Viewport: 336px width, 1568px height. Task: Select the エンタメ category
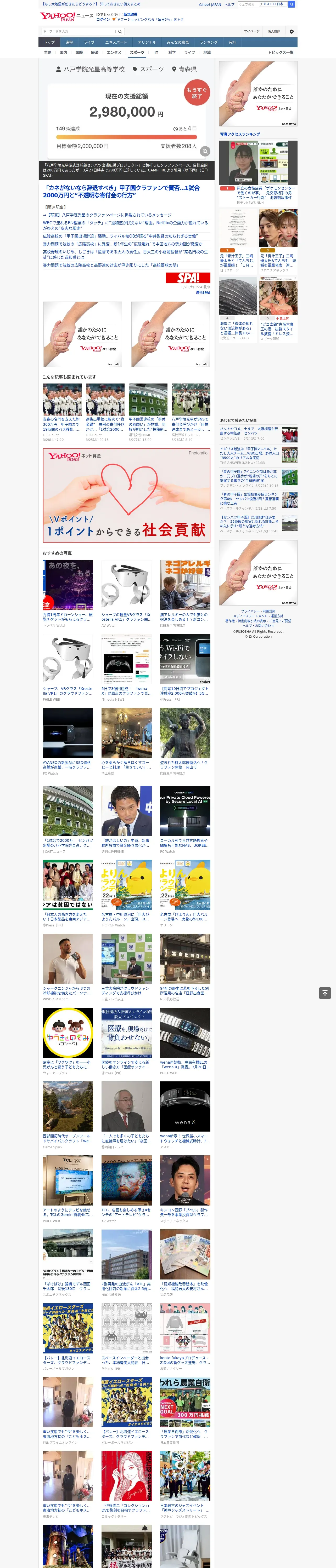(x=114, y=52)
